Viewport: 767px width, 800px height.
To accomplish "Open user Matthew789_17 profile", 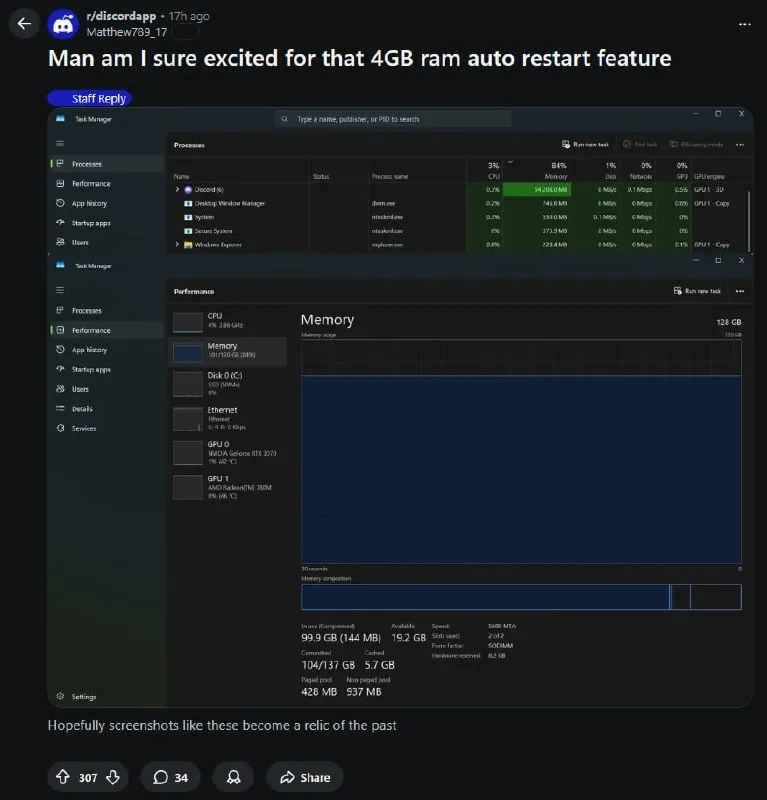I will point(127,32).
